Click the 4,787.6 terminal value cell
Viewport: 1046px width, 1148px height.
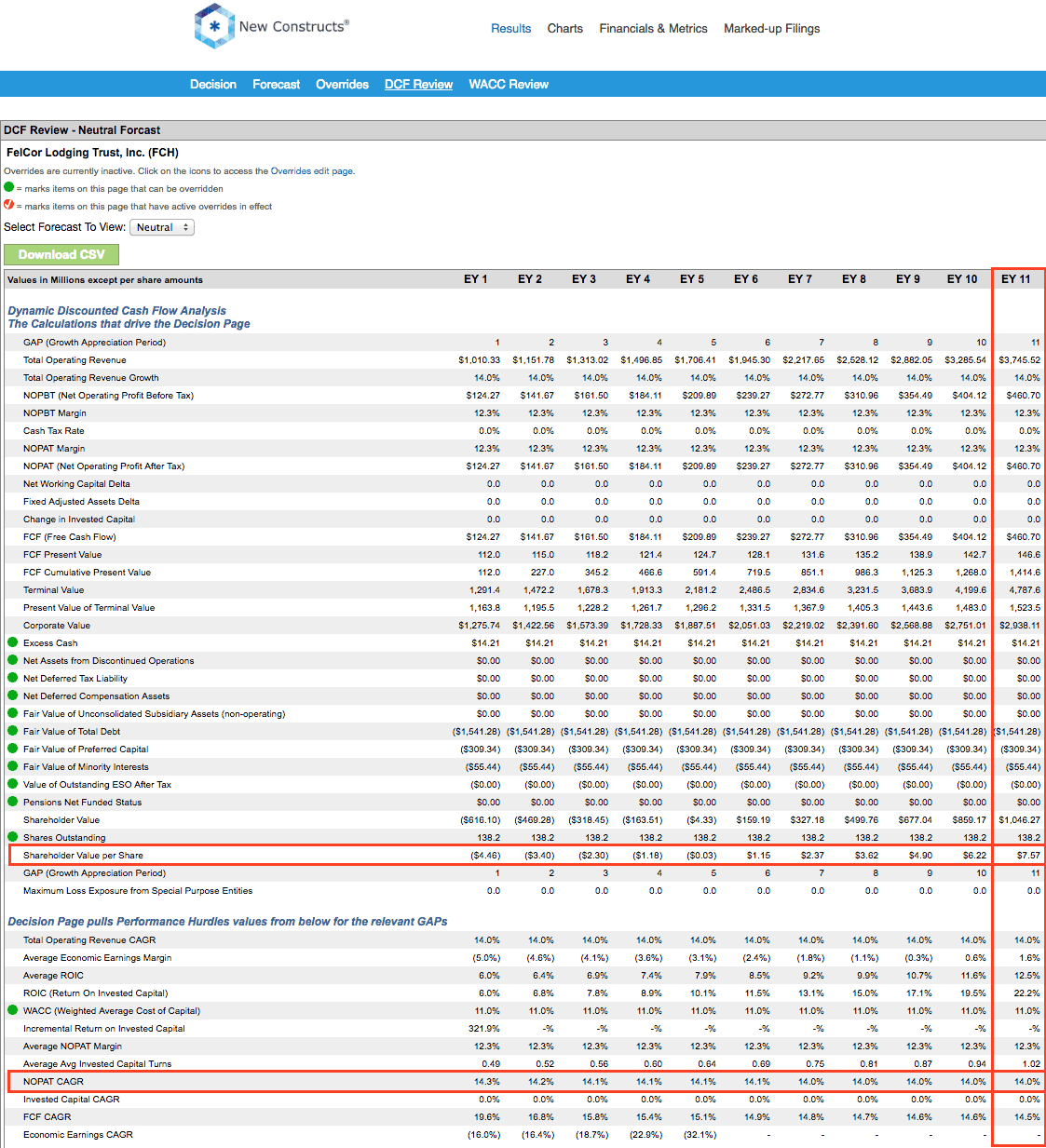tap(1026, 590)
